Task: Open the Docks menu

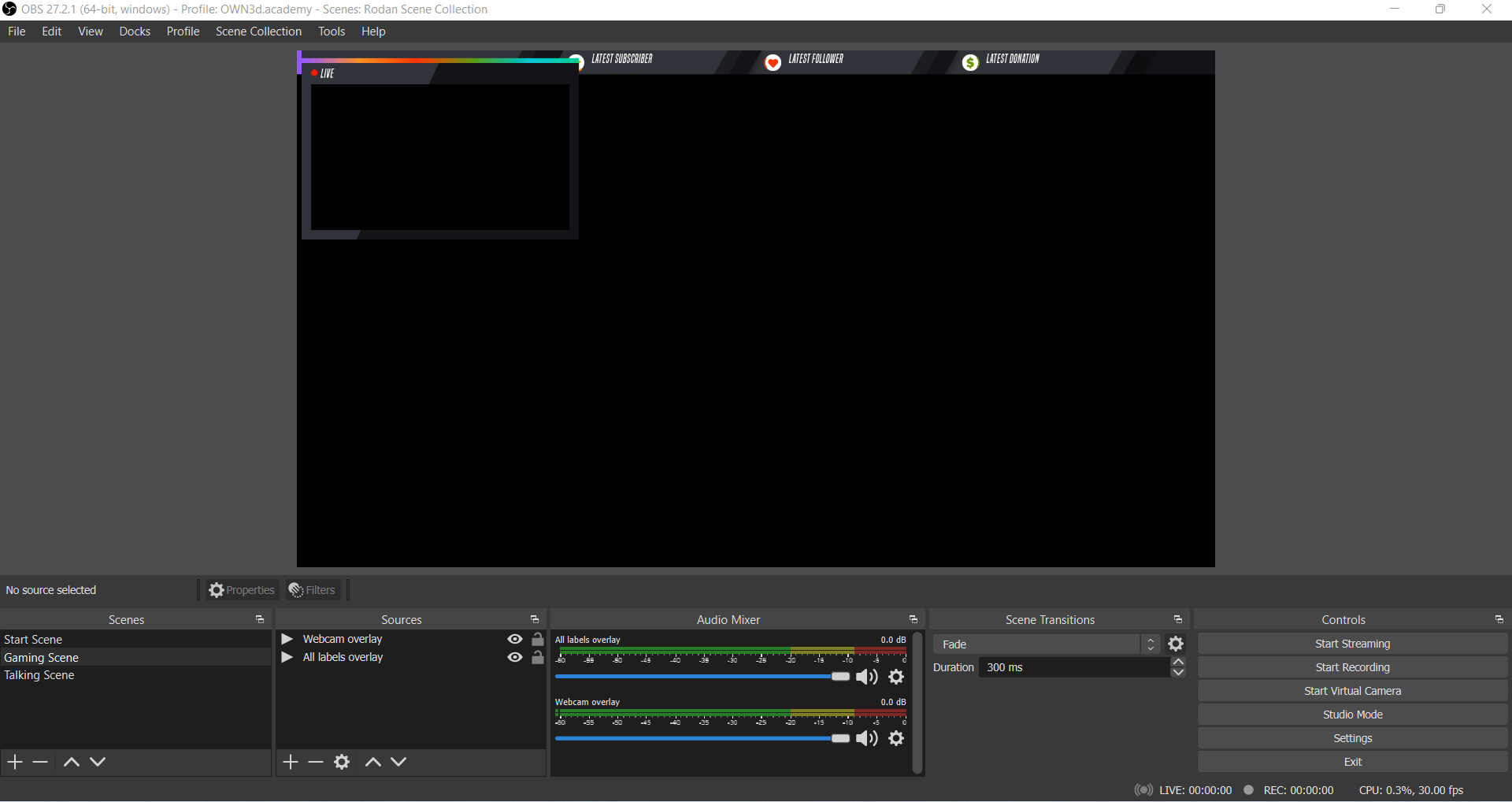Action: (135, 32)
